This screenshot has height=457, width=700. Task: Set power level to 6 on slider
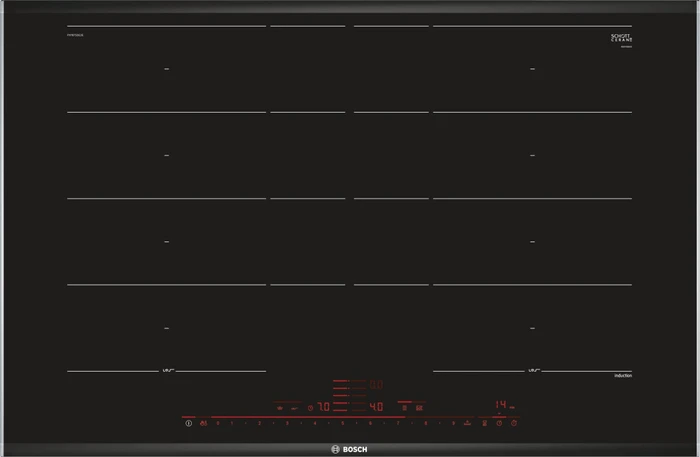(370, 423)
